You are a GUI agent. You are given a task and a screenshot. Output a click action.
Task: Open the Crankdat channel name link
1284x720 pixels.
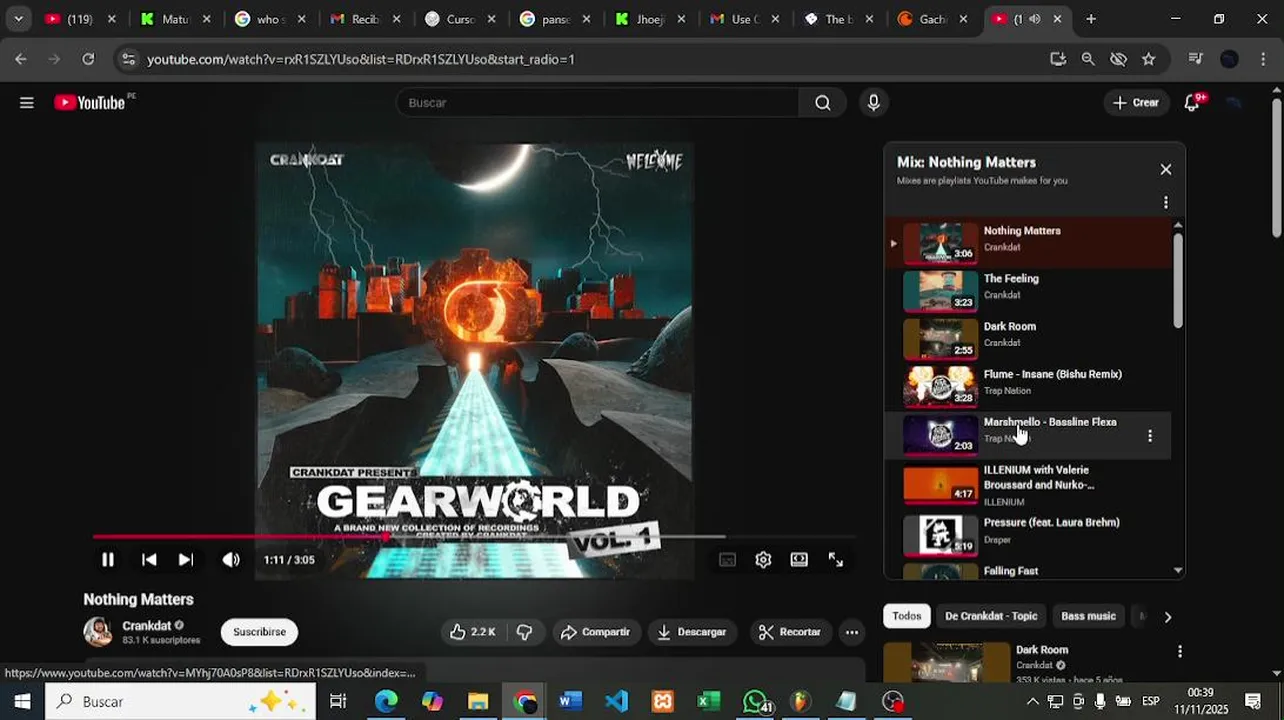pyautogui.click(x=146, y=626)
